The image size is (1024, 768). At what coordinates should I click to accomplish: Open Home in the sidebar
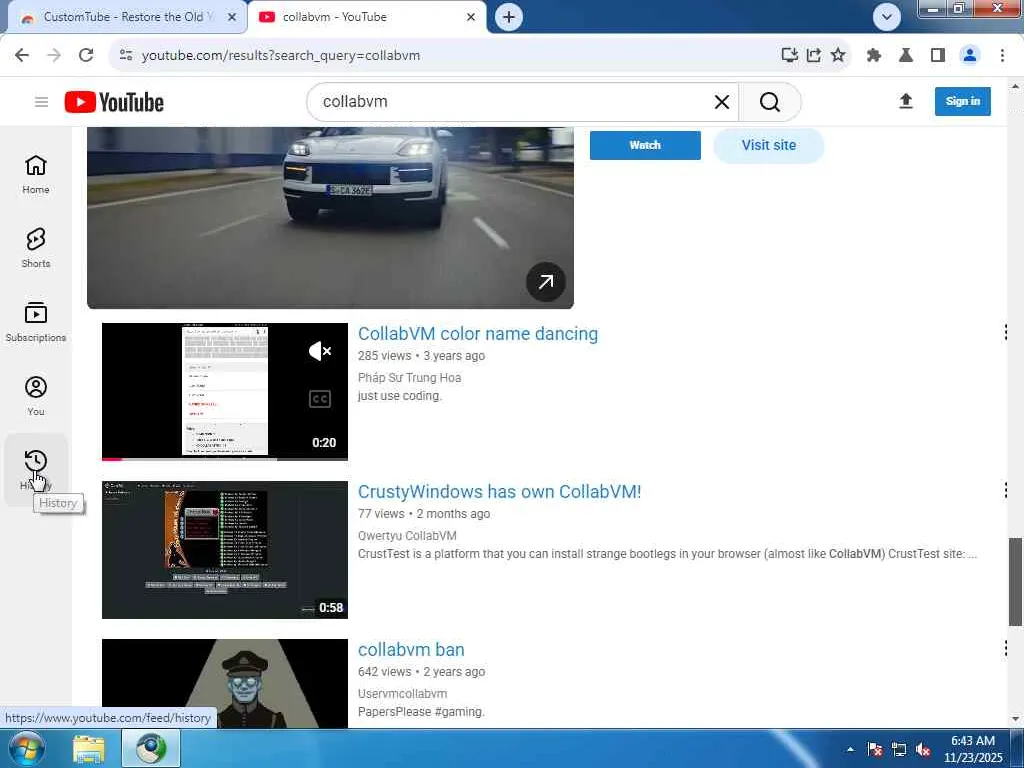tap(36, 174)
